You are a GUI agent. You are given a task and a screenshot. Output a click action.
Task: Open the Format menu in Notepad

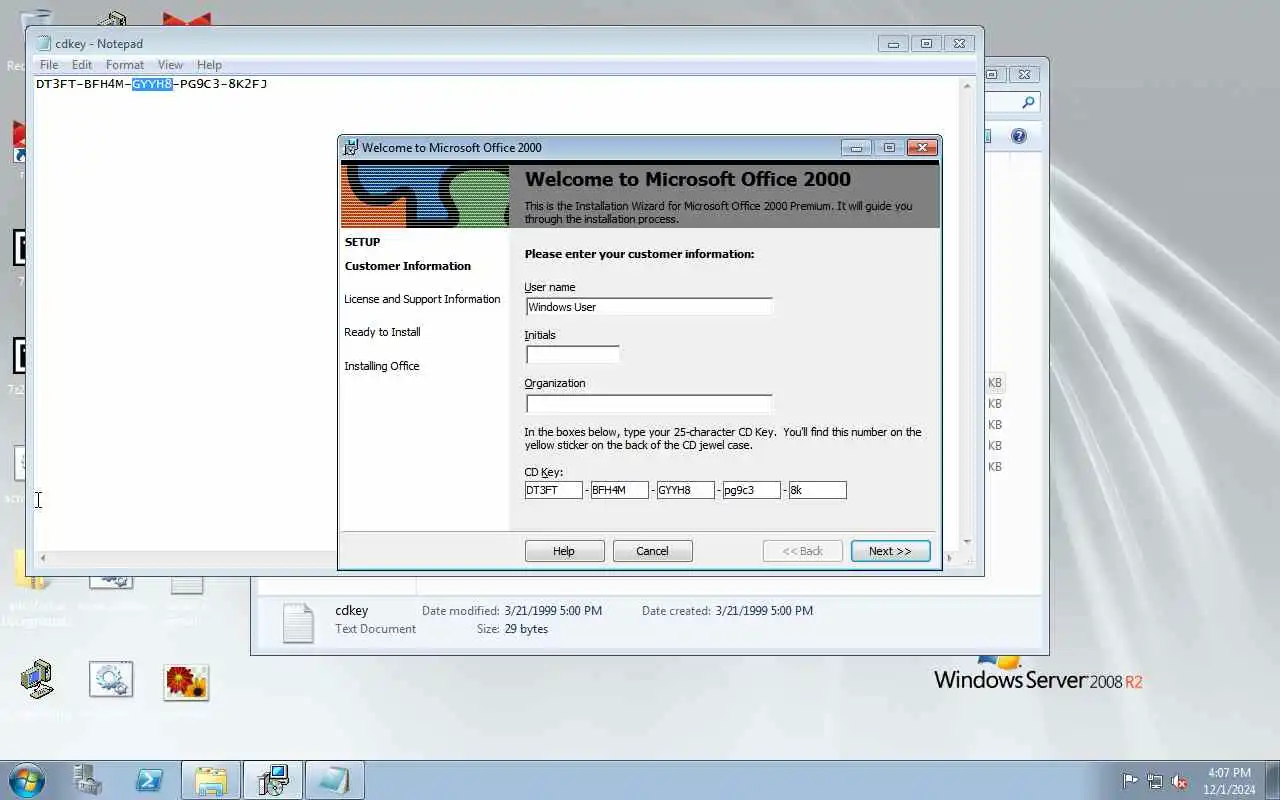(x=125, y=65)
